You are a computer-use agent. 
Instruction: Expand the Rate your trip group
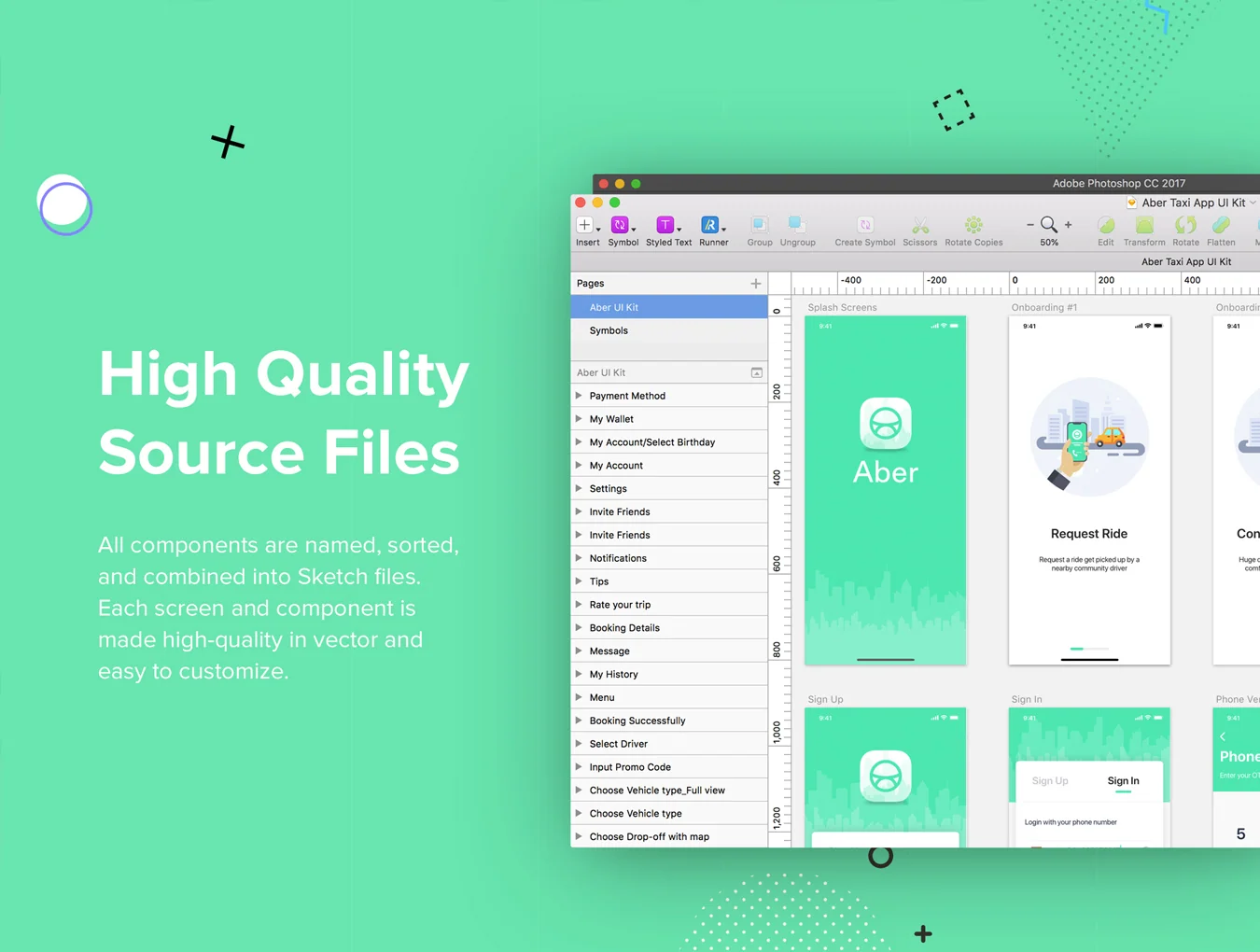[x=579, y=605]
